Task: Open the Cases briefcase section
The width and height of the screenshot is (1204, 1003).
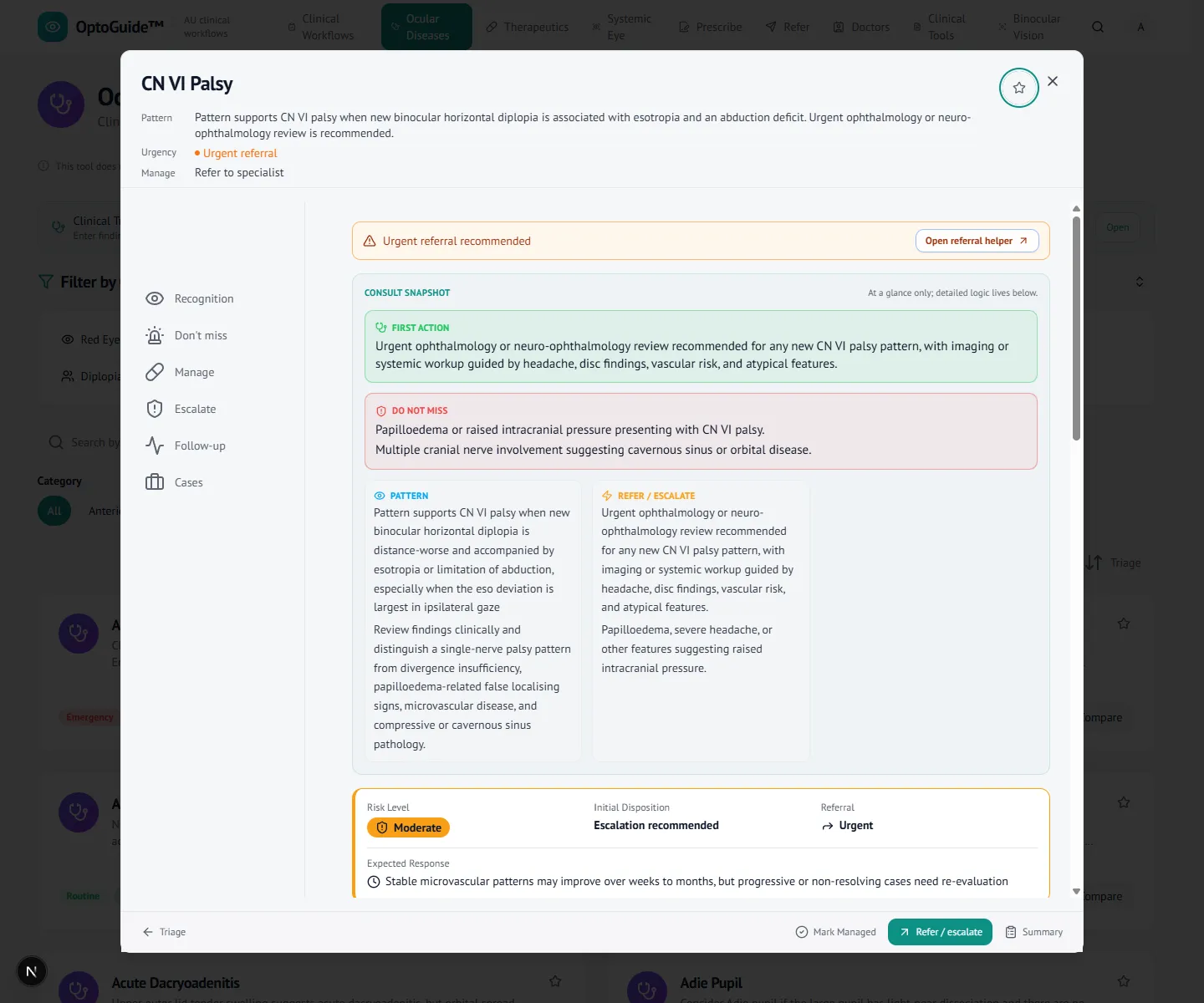Action: click(174, 482)
